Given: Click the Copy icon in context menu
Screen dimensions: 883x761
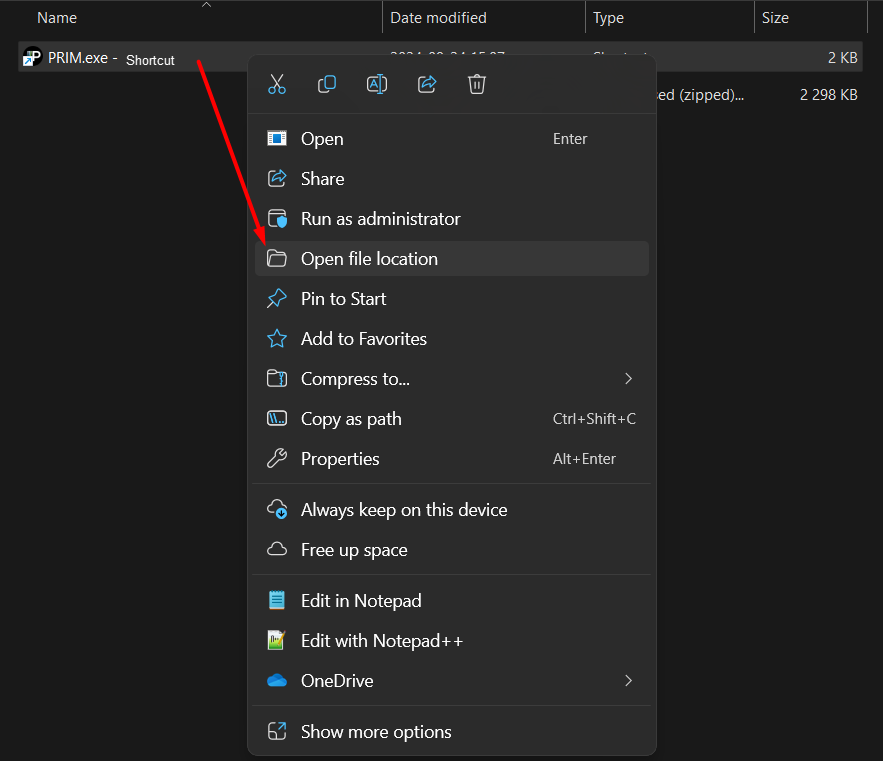Looking at the screenshot, I should pyautogui.click(x=327, y=85).
